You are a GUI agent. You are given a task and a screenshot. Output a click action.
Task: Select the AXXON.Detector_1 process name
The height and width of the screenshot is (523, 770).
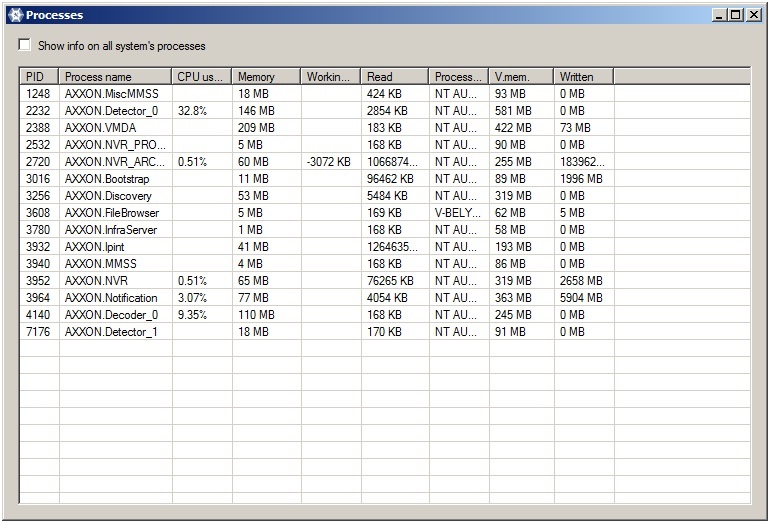(x=111, y=332)
